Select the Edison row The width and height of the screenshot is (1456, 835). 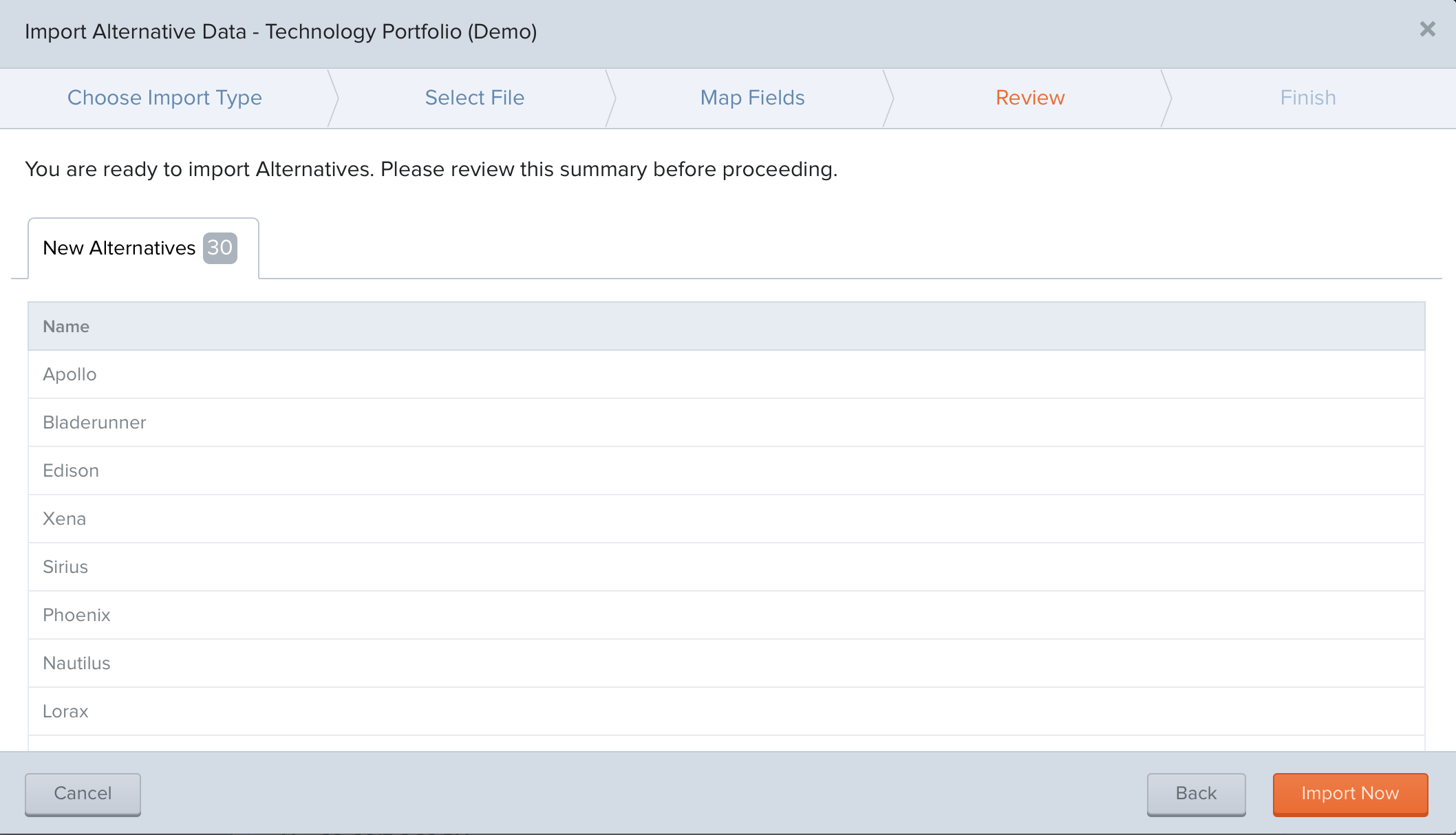[727, 470]
